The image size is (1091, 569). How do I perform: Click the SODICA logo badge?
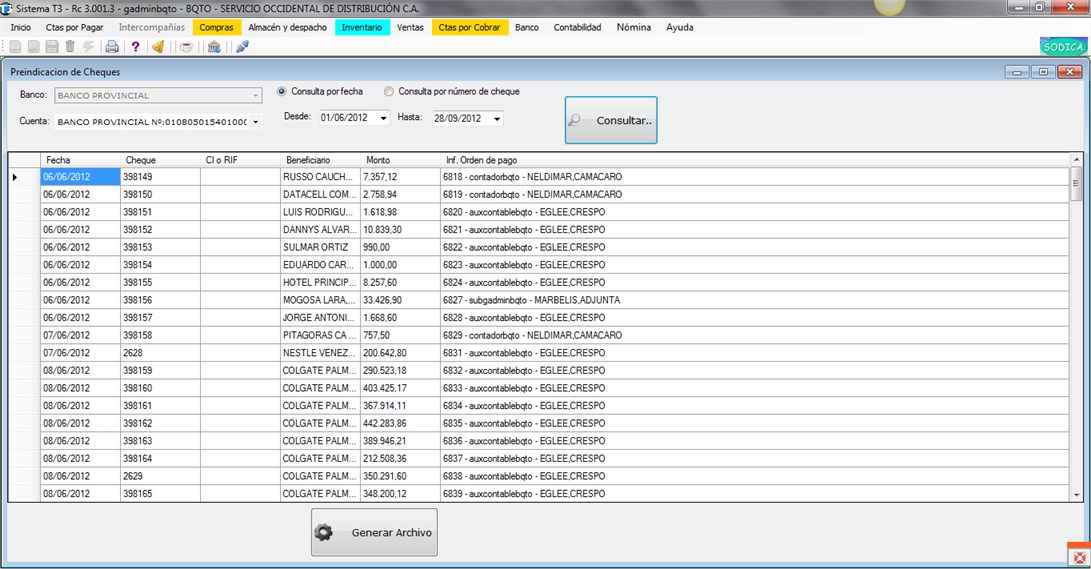coord(1063,47)
